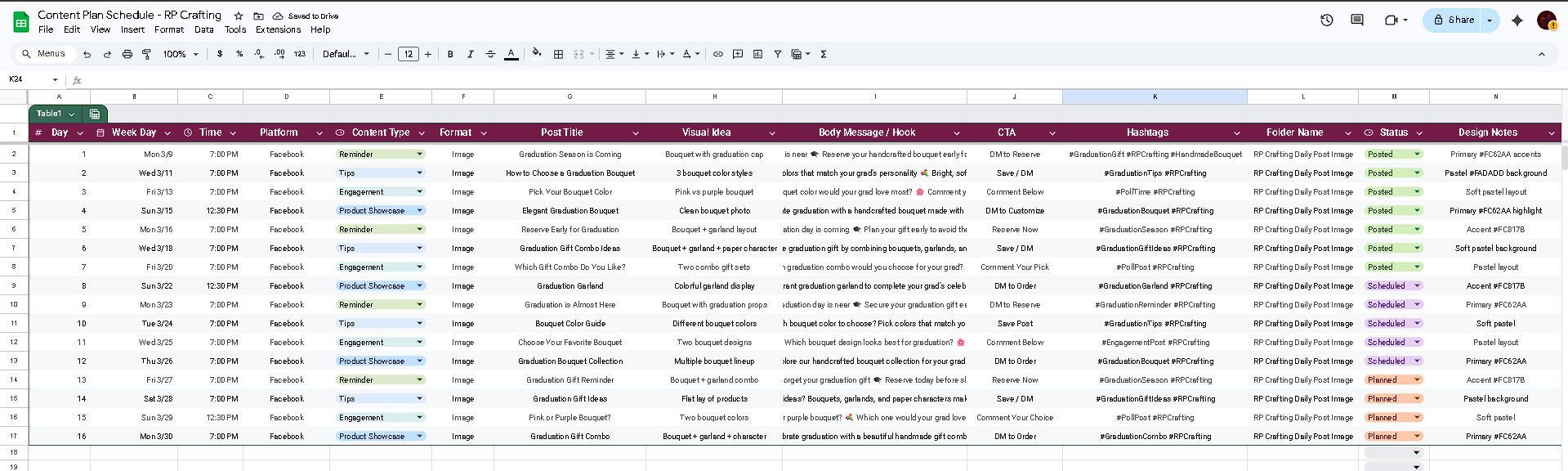
Task: Increase font size with plus button
Action: pos(428,54)
